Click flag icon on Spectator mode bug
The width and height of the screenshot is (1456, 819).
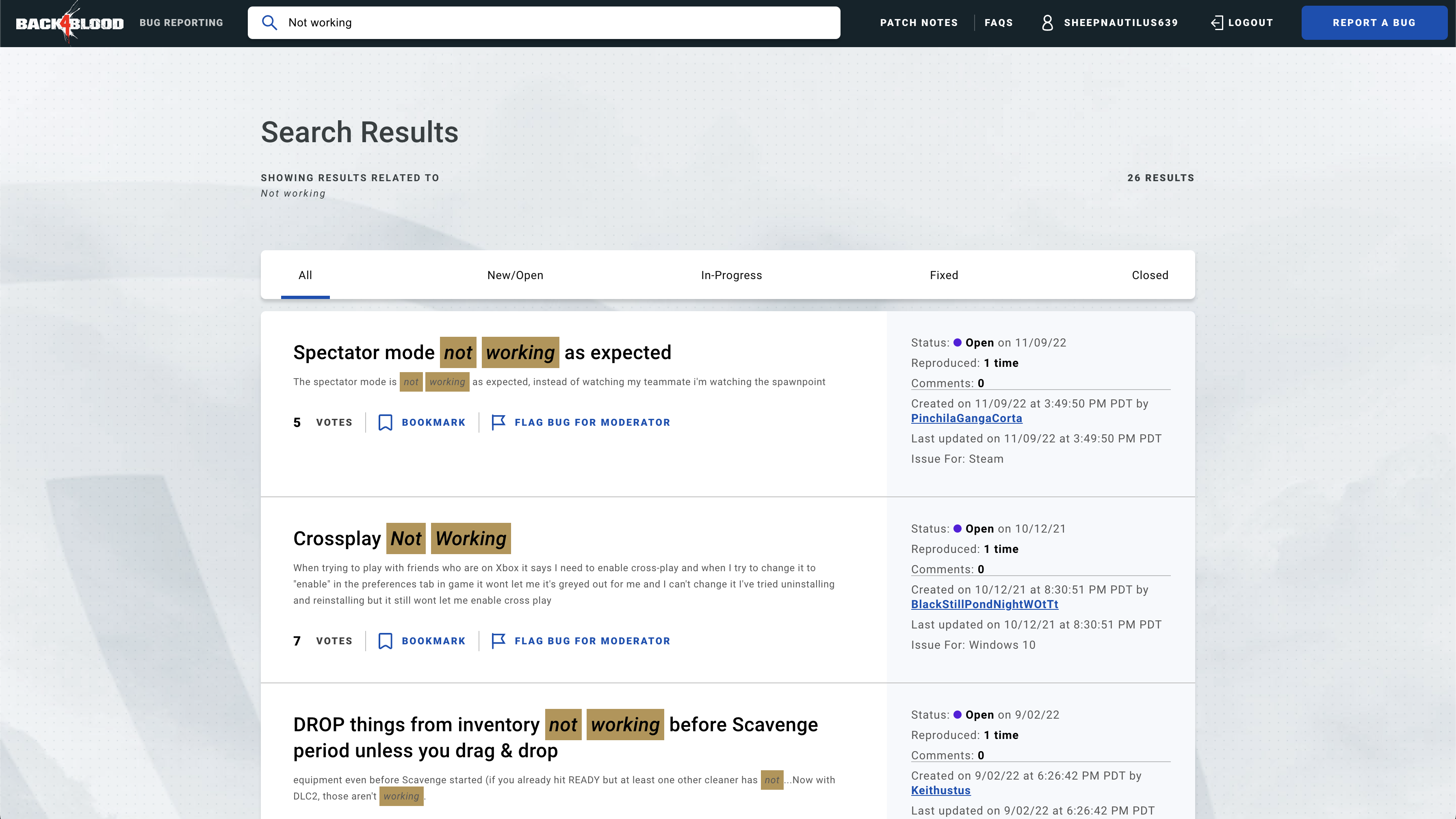coord(498,422)
